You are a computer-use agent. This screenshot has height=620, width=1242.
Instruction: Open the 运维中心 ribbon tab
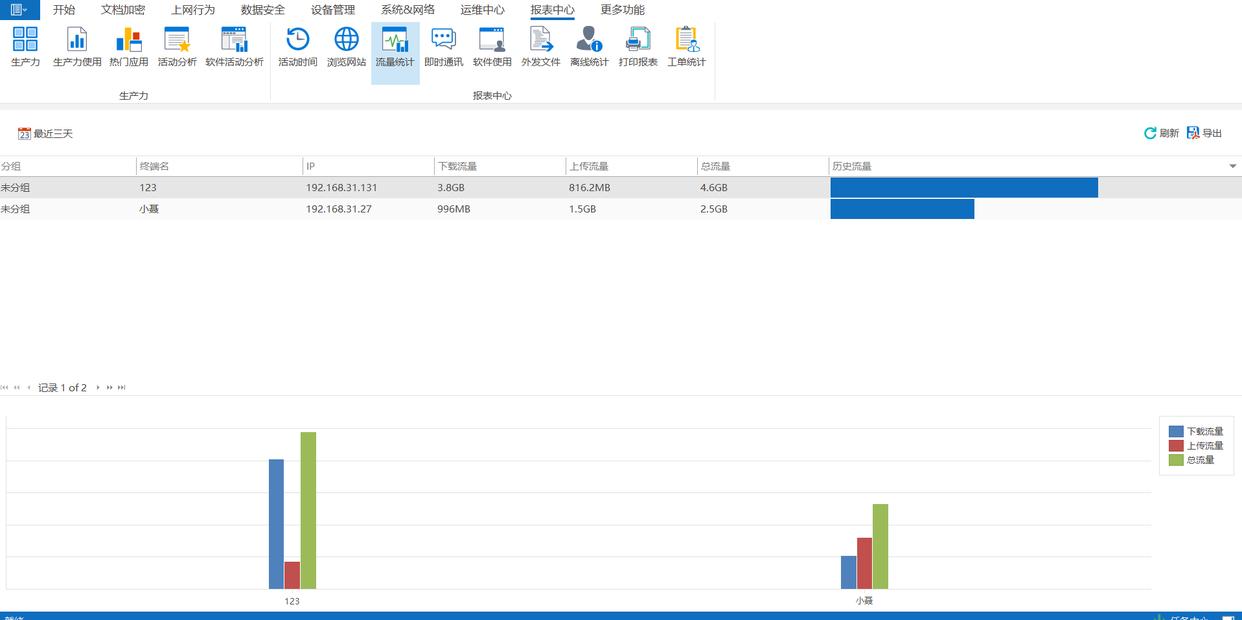(483, 10)
